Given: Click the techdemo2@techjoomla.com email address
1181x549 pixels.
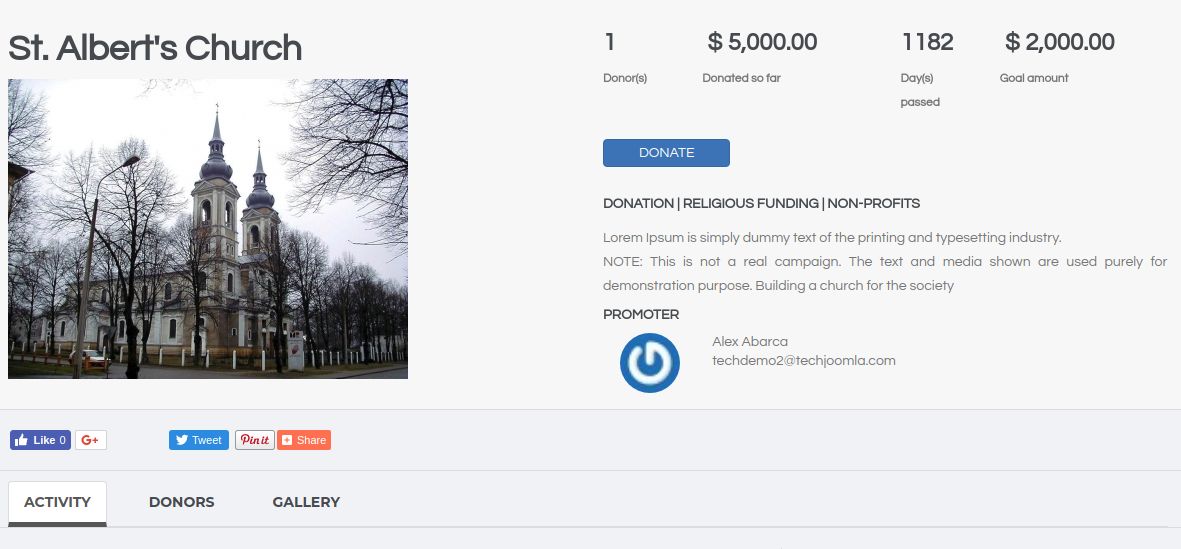Looking at the screenshot, I should click(804, 361).
